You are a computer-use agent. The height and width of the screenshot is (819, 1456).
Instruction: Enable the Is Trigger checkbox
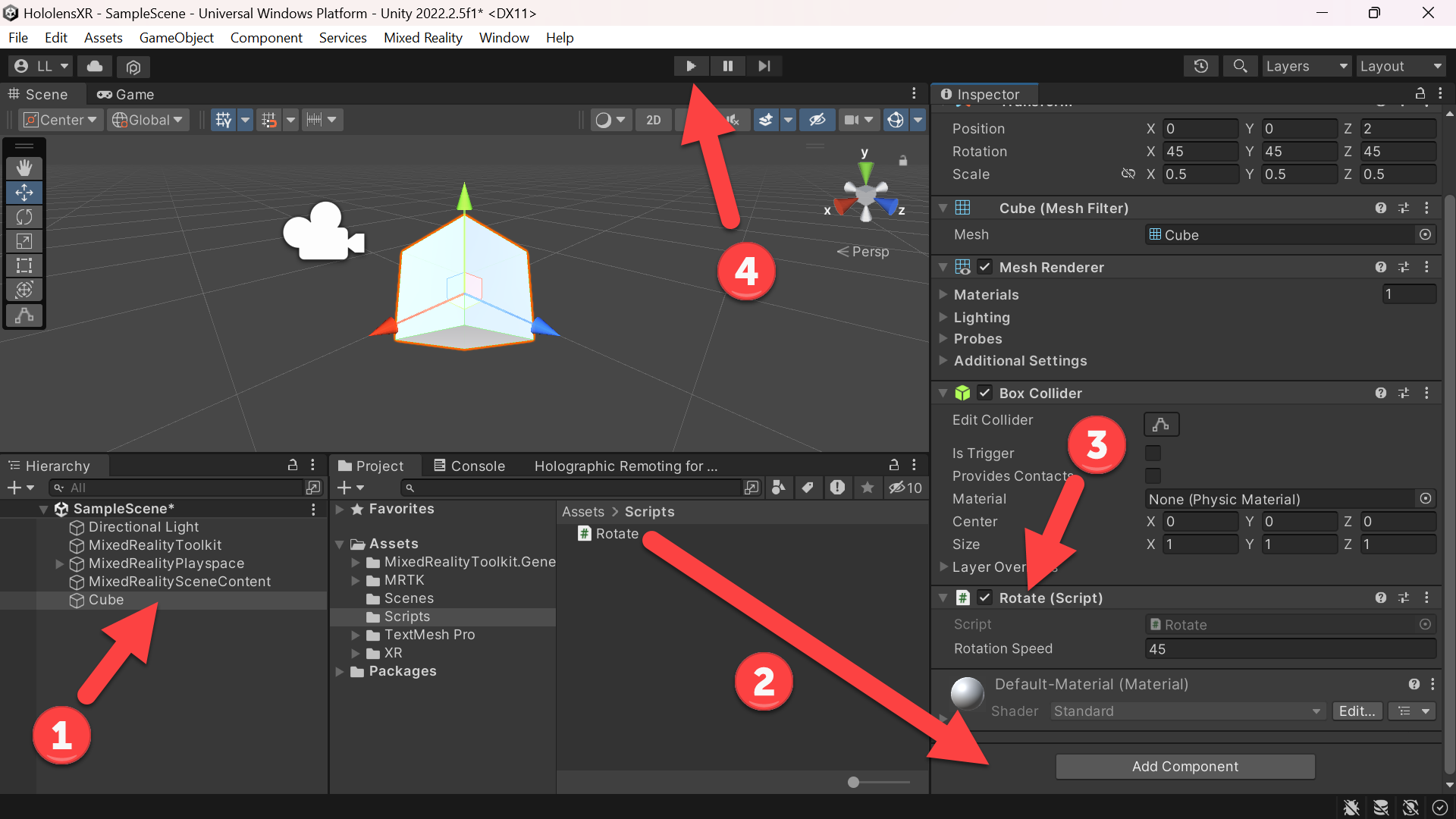[1153, 453]
